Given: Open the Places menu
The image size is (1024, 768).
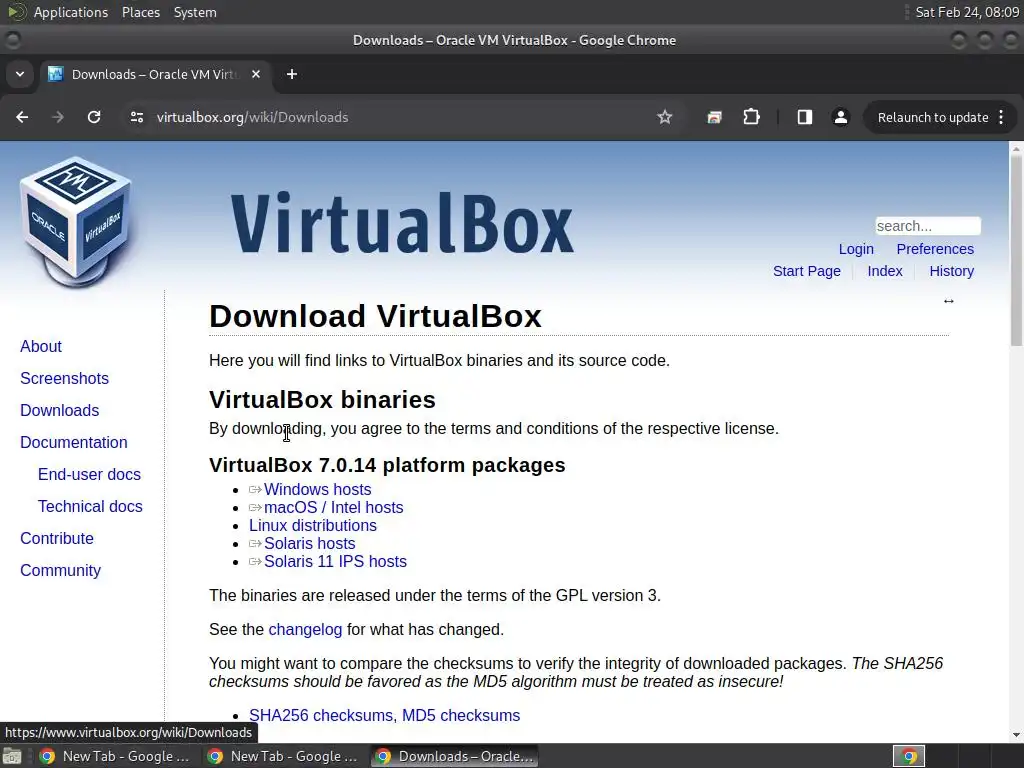Looking at the screenshot, I should click(x=140, y=12).
